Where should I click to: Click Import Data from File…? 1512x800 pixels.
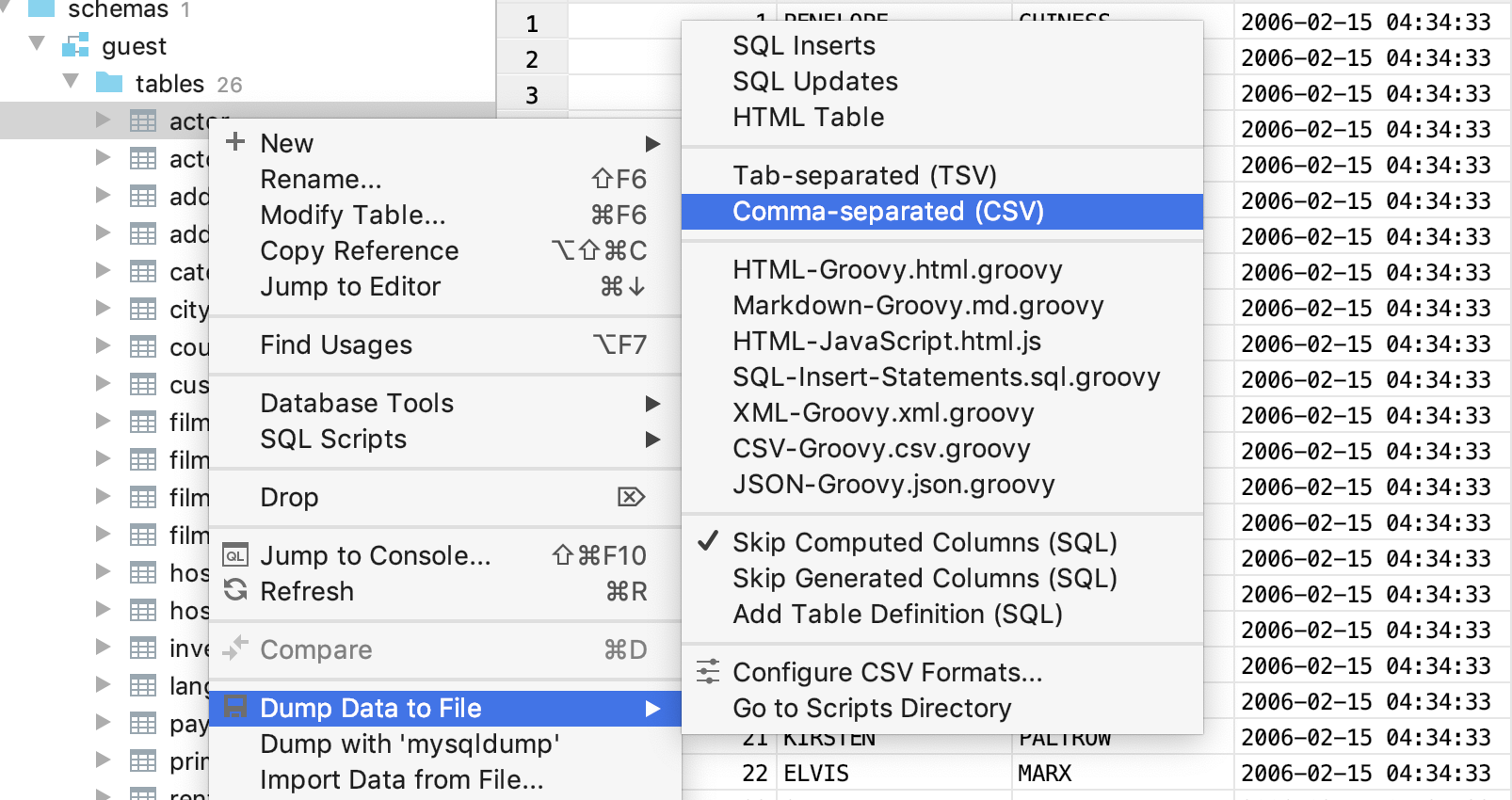click(x=401, y=779)
